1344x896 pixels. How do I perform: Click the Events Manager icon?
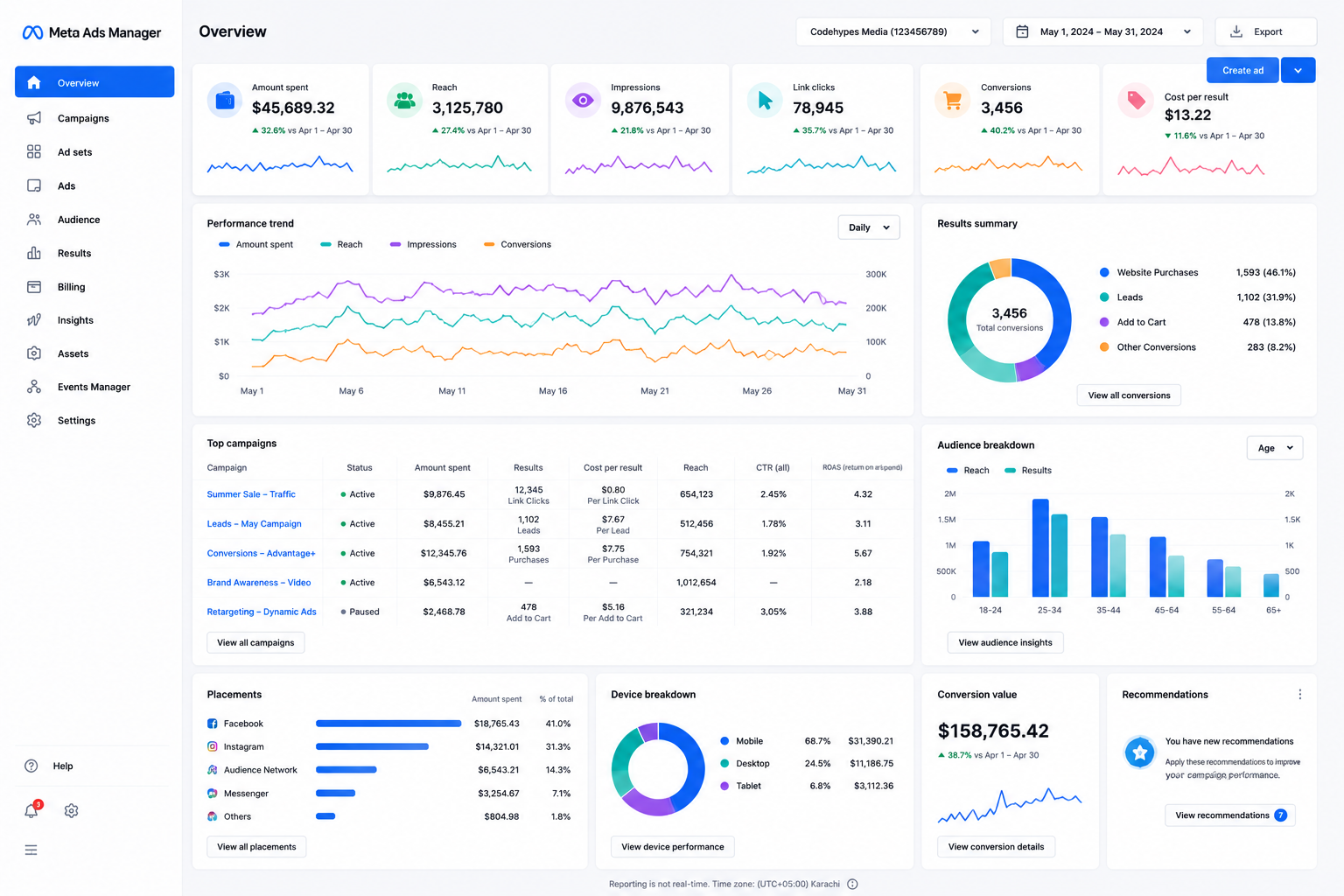coord(34,387)
